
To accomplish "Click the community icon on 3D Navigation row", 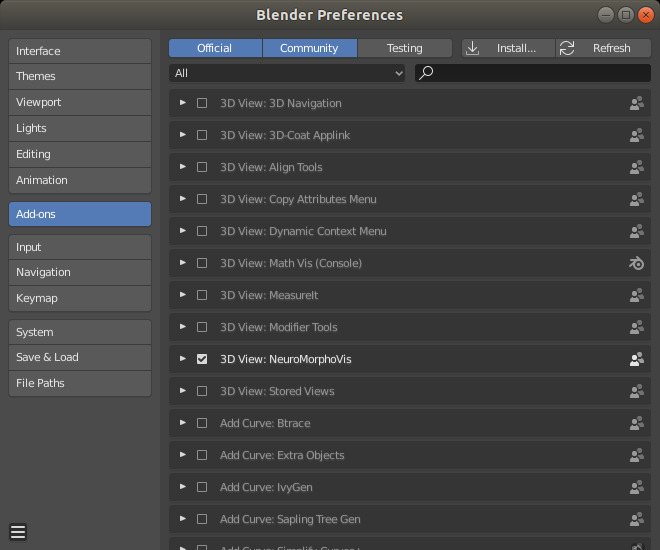I will [x=636, y=103].
